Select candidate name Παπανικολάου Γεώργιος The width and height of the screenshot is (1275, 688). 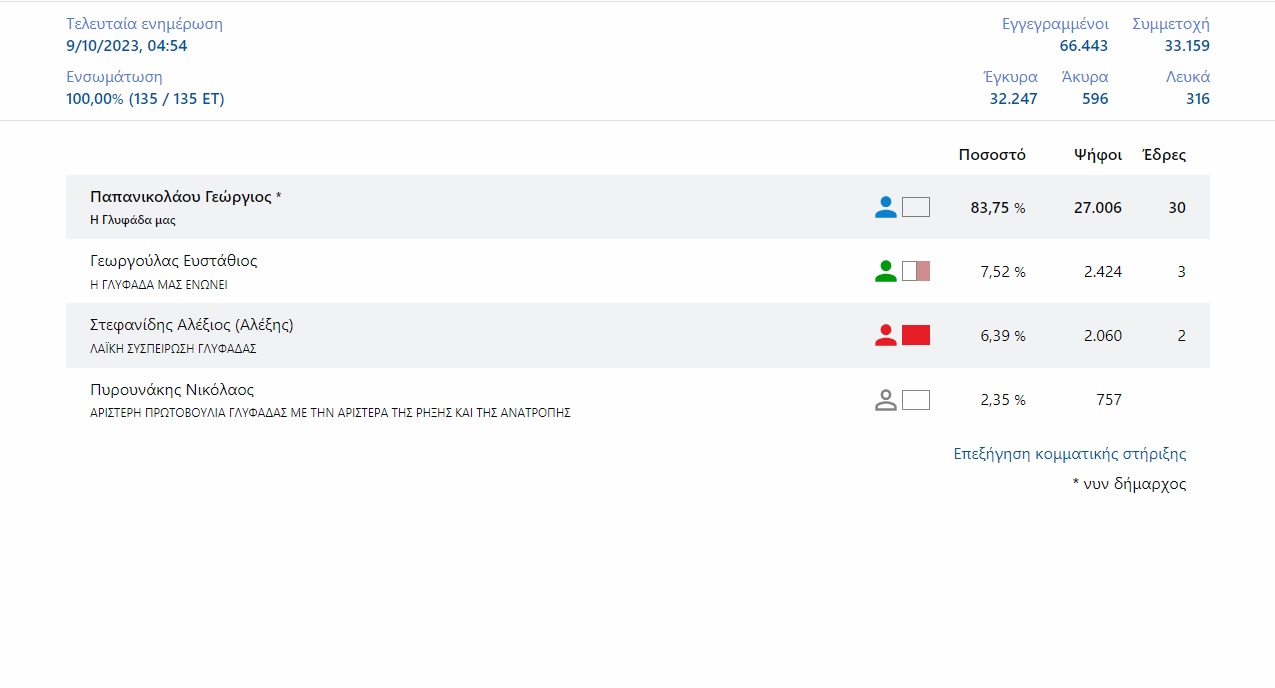pyautogui.click(x=180, y=197)
